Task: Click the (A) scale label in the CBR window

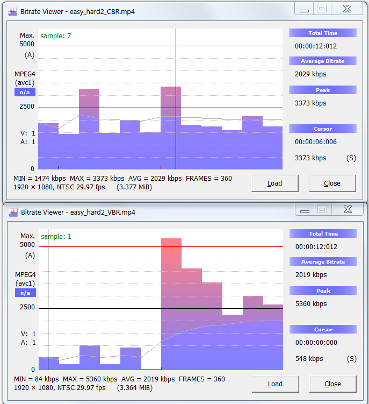Action: pyautogui.click(x=29, y=55)
